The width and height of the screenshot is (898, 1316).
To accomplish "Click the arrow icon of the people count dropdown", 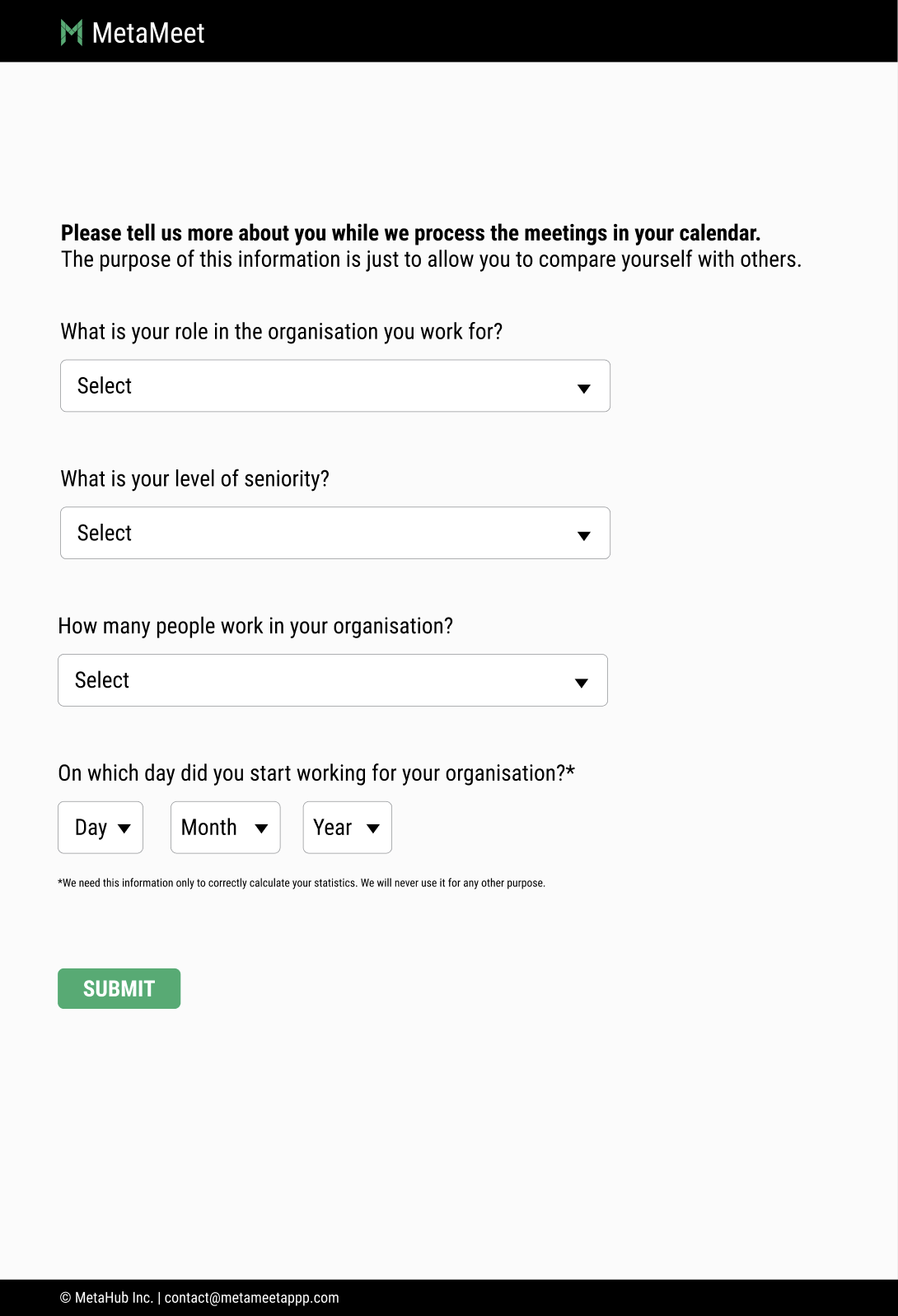I will pos(582,684).
